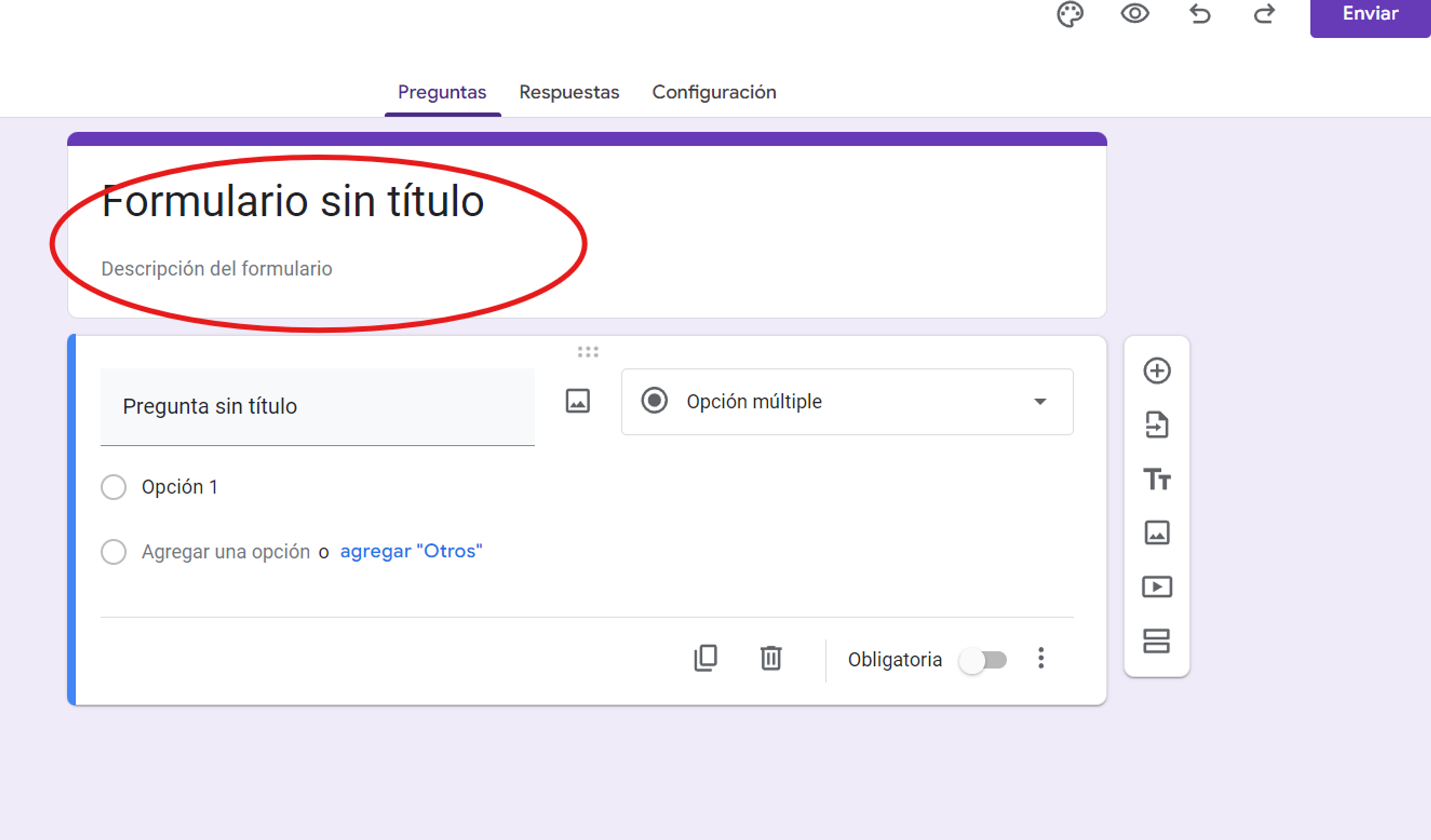Click the six-dot drag handle on question card

588,352
